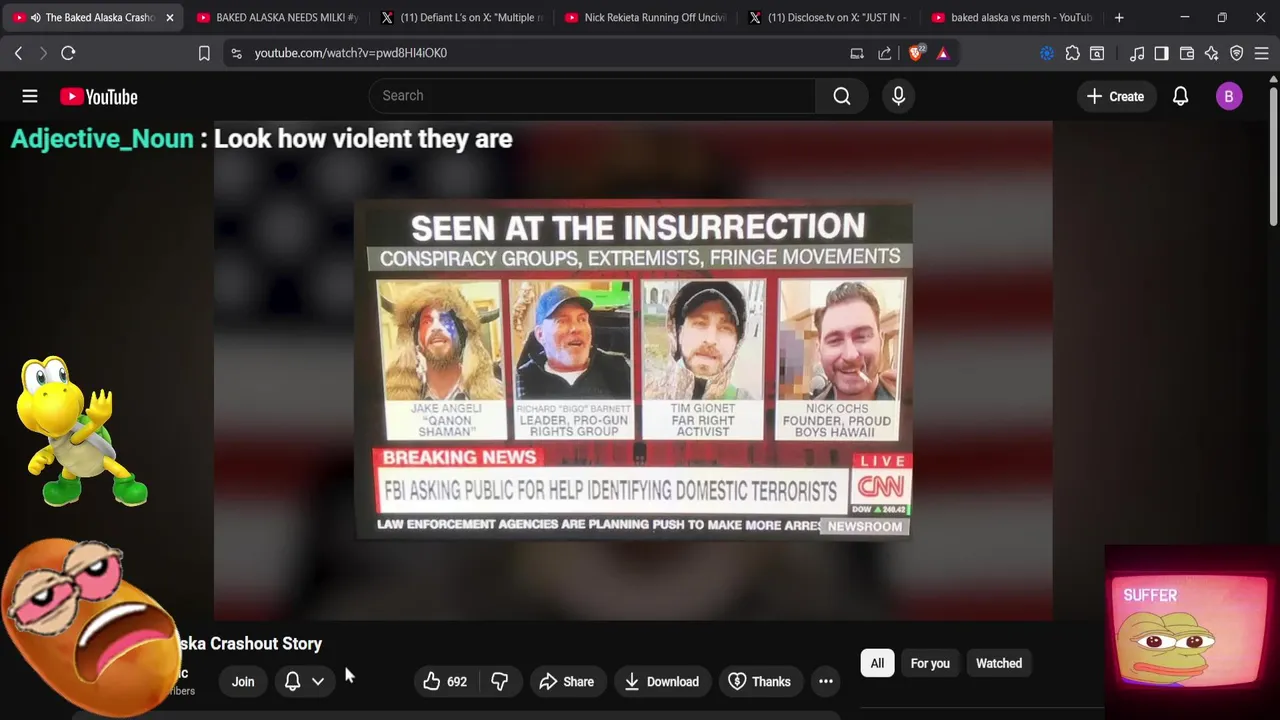1280x720 pixels.
Task: Open more actions ellipsis menu
Action: [x=826, y=682]
